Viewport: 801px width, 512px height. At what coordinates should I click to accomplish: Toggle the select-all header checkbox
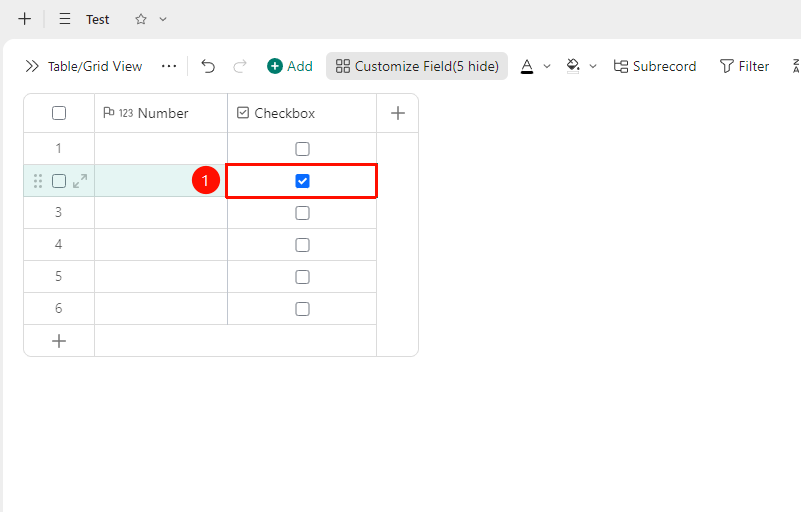tap(59, 113)
